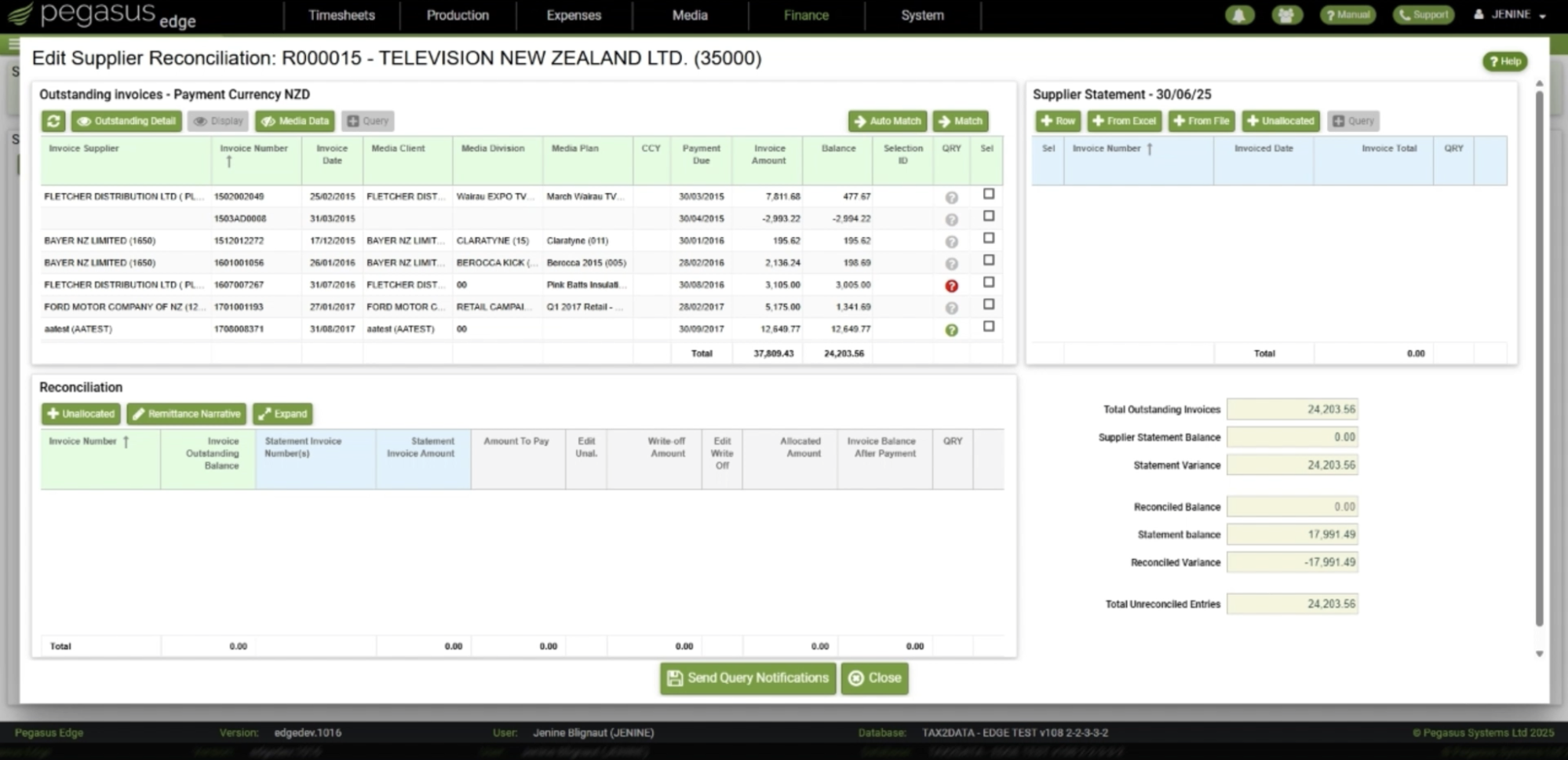Click Query button in outstanding invoices
This screenshot has width=1568, height=760.
367,121
